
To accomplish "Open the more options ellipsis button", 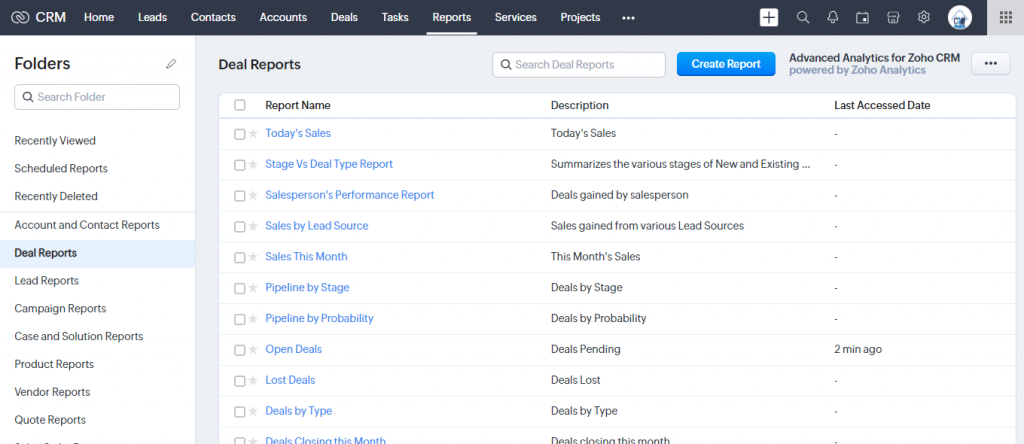I will point(991,64).
